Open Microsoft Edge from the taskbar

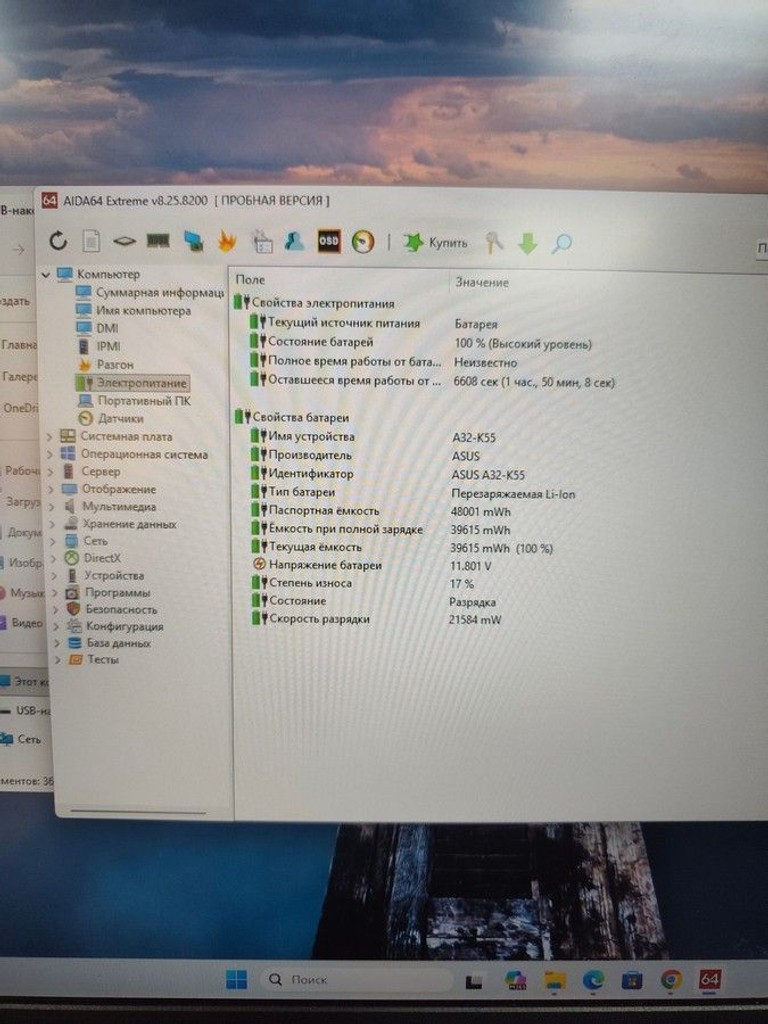point(593,980)
